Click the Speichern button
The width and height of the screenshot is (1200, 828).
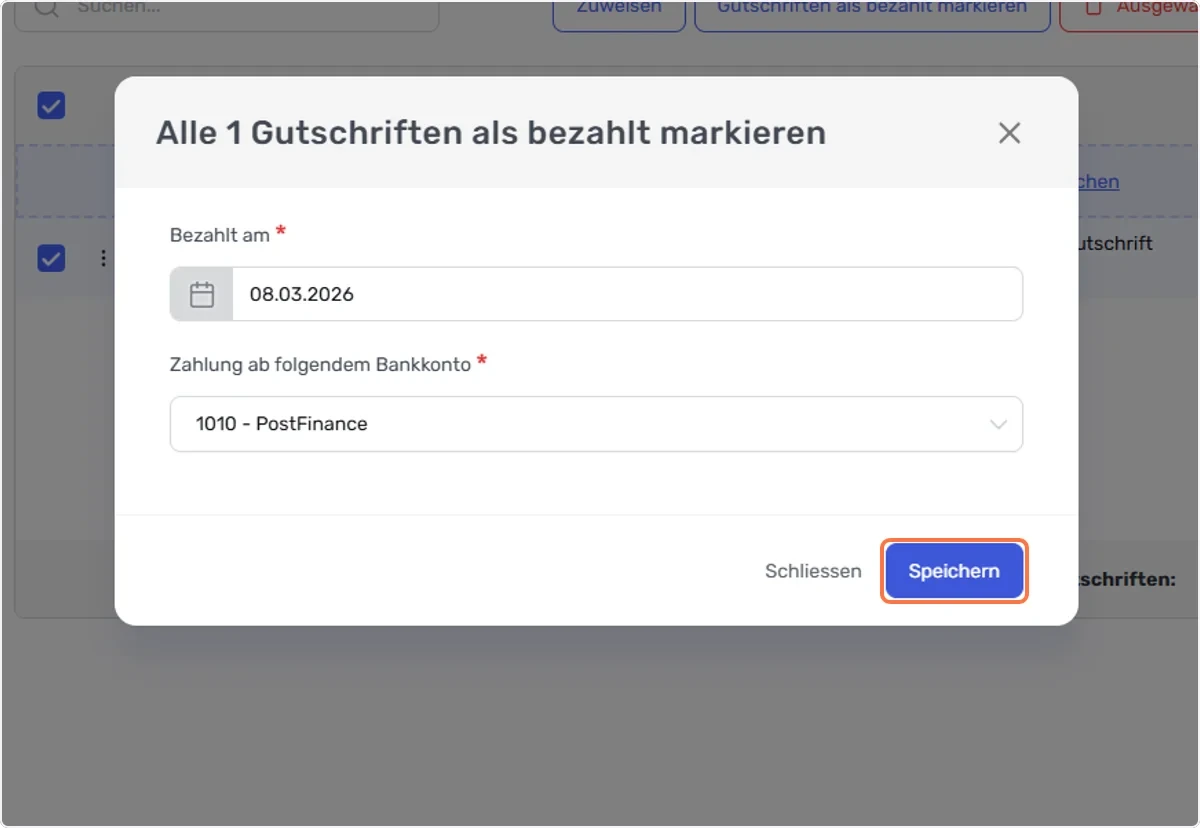coord(954,571)
